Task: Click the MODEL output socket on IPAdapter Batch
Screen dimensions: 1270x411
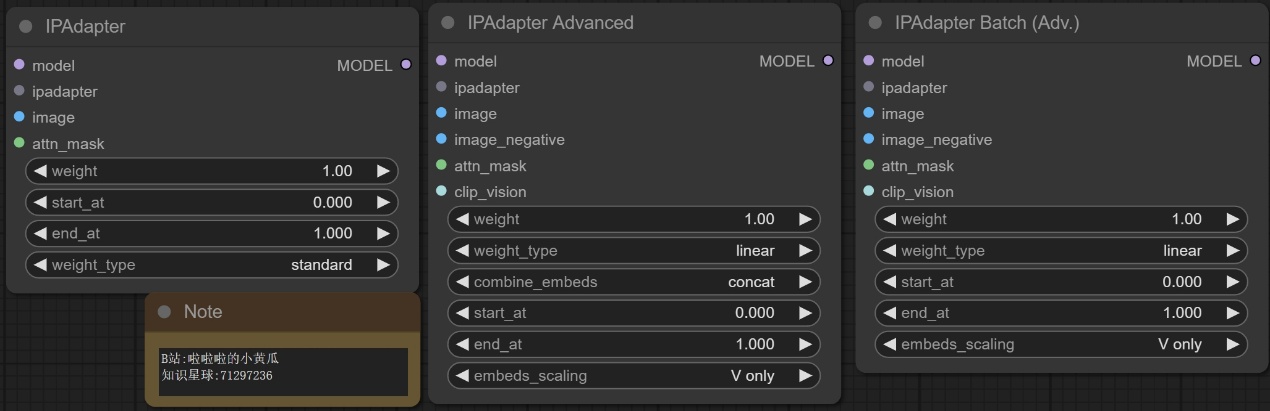Action: [1255, 61]
